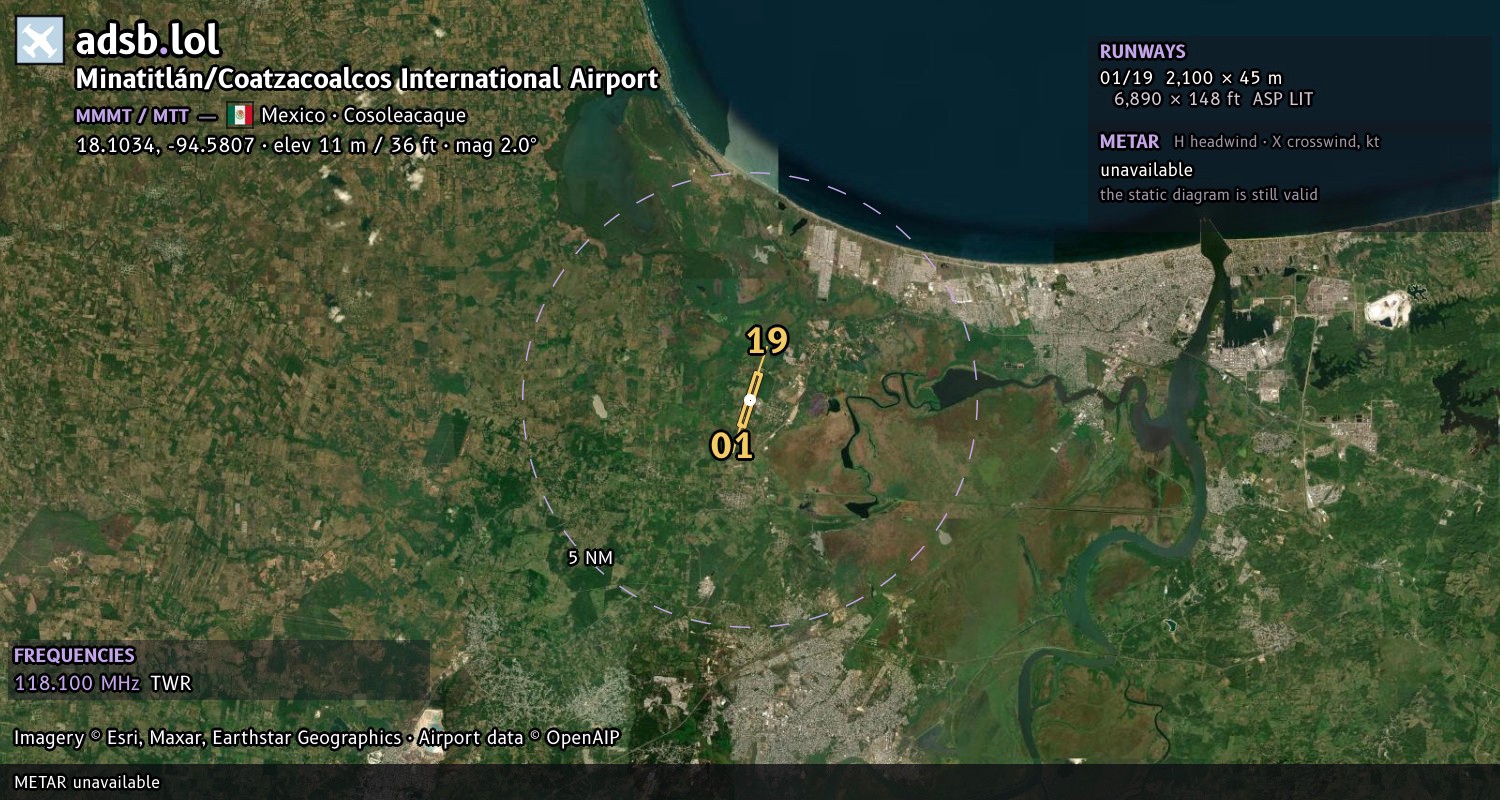Click runway end label 01
This screenshot has width=1500, height=800.
pos(731,445)
